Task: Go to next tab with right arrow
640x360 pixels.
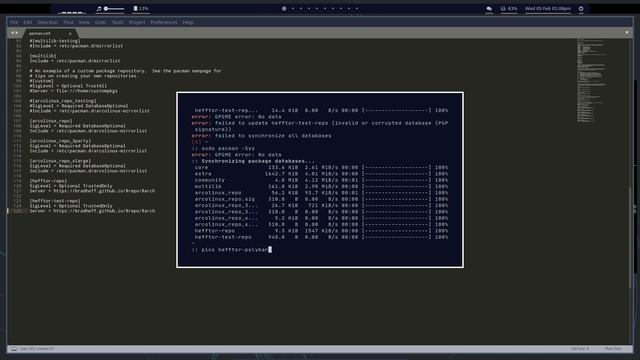Action: point(16,33)
